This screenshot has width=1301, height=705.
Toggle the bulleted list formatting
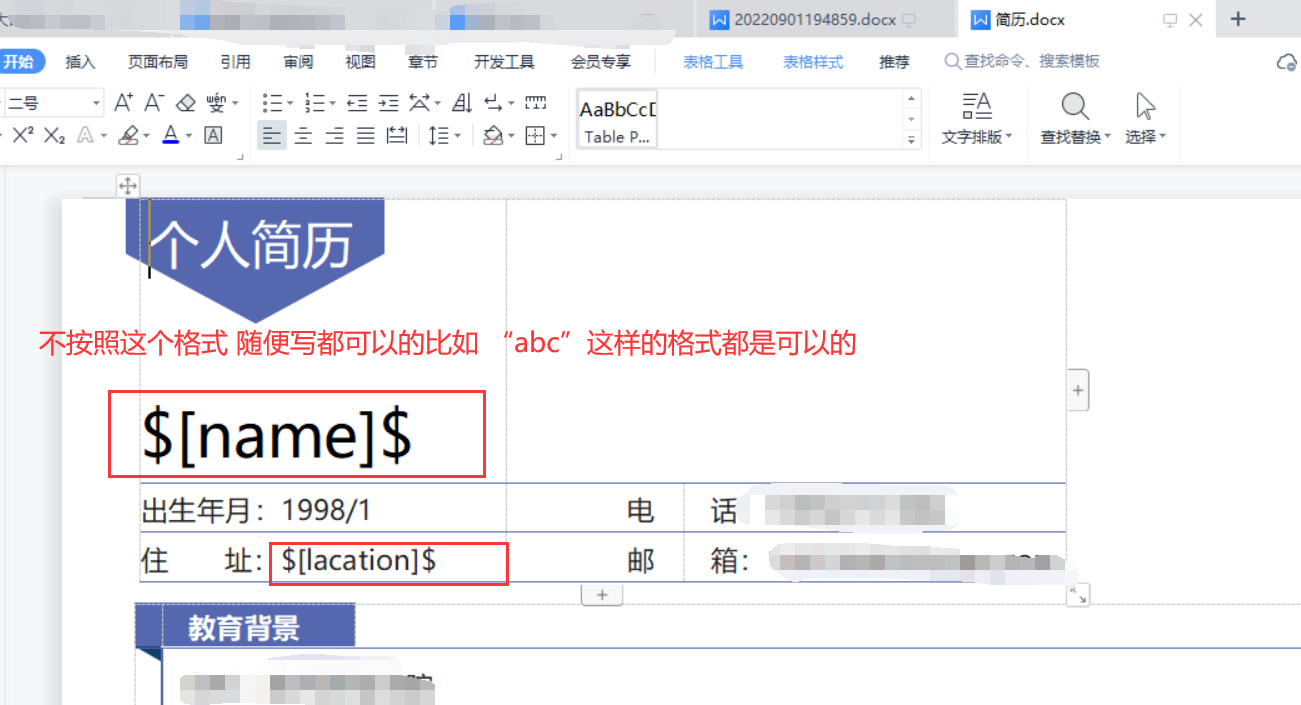(x=271, y=101)
